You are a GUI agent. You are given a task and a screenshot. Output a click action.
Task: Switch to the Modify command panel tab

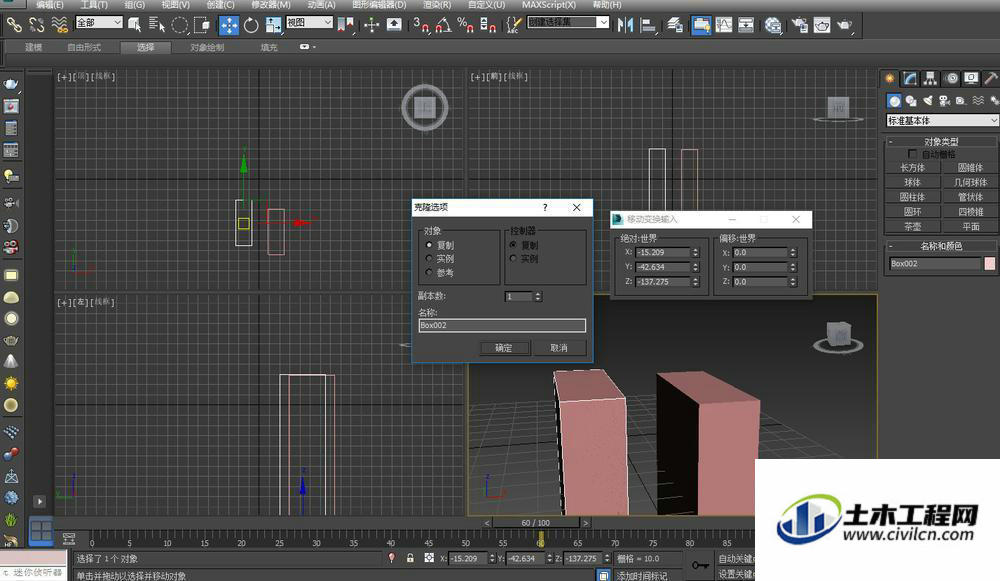pyautogui.click(x=910, y=78)
